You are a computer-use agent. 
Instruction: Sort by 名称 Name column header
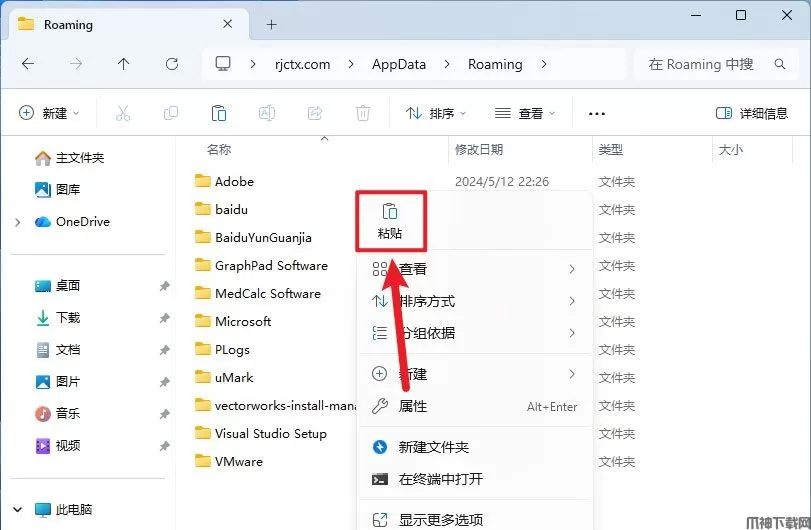(219, 150)
